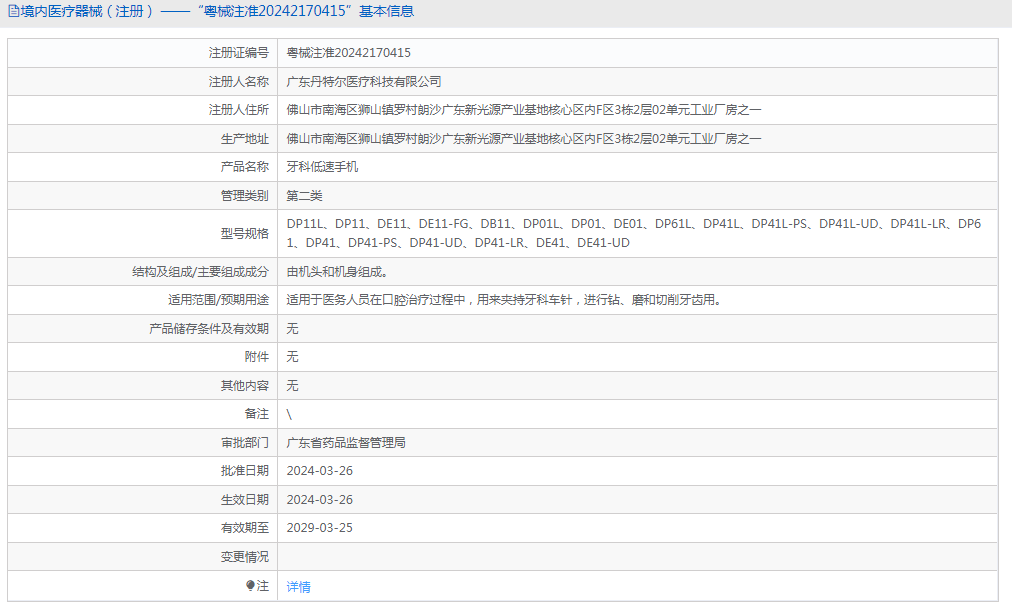Select product name 牙科低速手机
Viewport: 1012px width, 608px height.
[322, 167]
